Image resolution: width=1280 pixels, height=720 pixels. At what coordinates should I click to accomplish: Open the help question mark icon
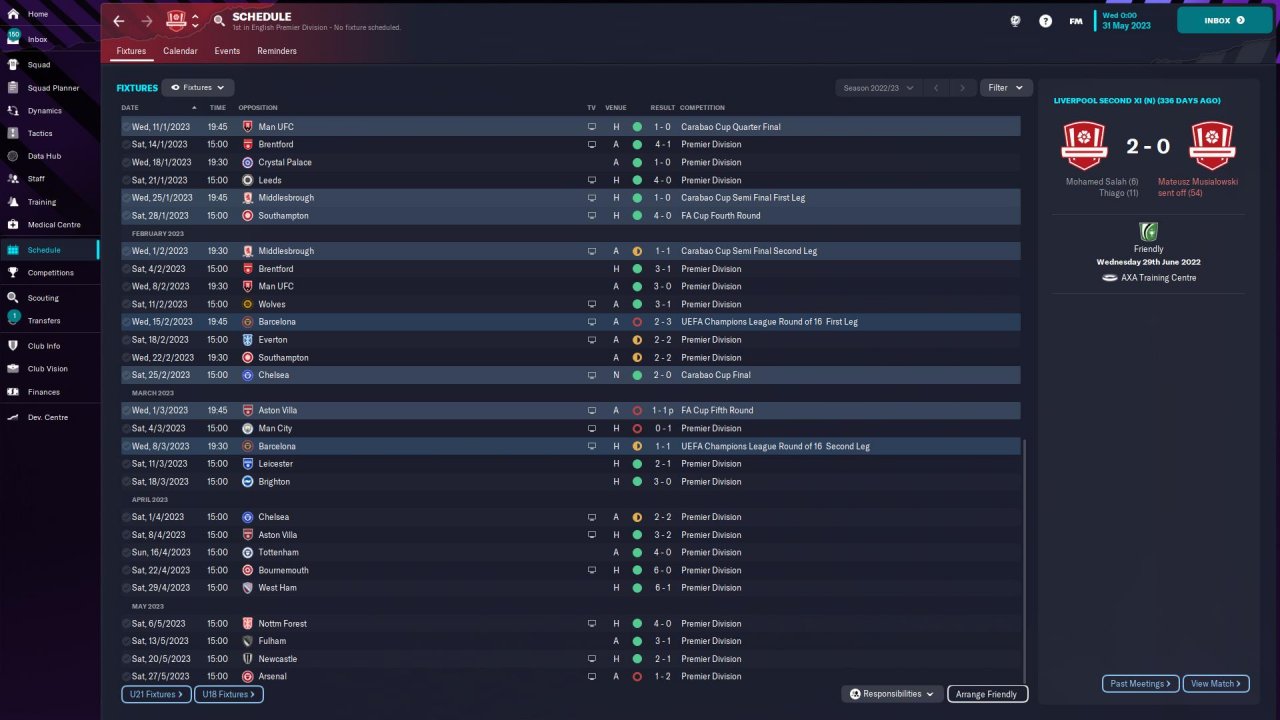click(1045, 20)
